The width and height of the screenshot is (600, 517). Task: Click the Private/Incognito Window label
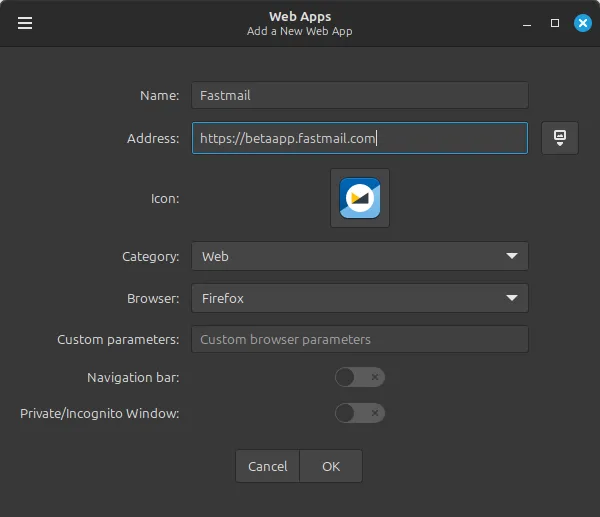pyautogui.click(x=99, y=414)
